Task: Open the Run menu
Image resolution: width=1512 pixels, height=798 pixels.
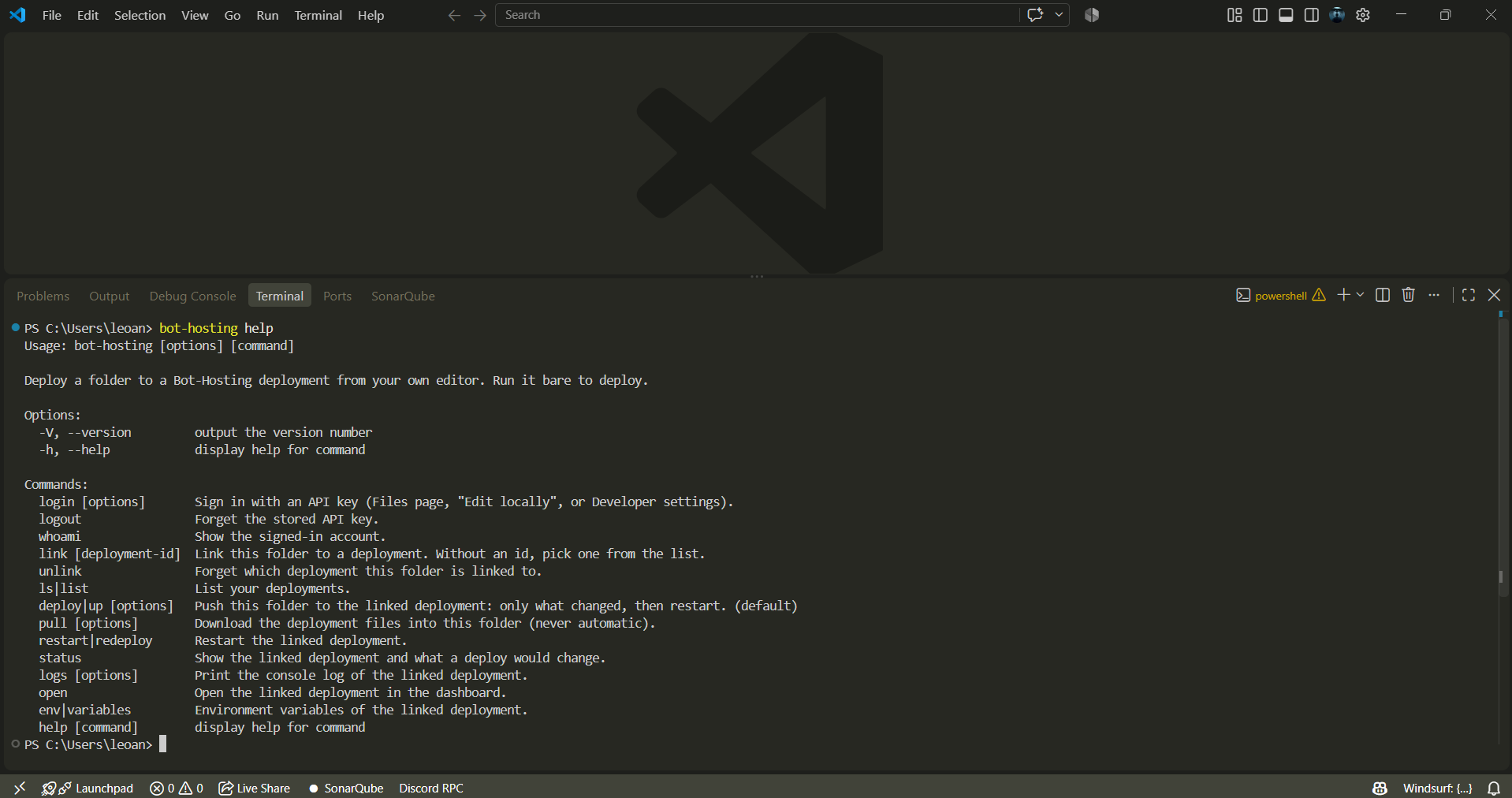Action: coord(267,15)
